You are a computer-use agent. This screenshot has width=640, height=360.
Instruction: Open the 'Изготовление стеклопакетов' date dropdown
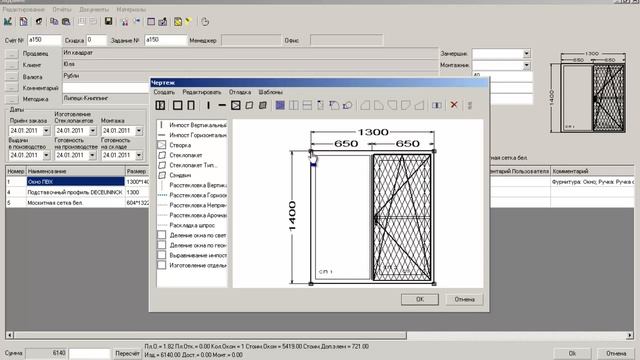tap(93, 131)
